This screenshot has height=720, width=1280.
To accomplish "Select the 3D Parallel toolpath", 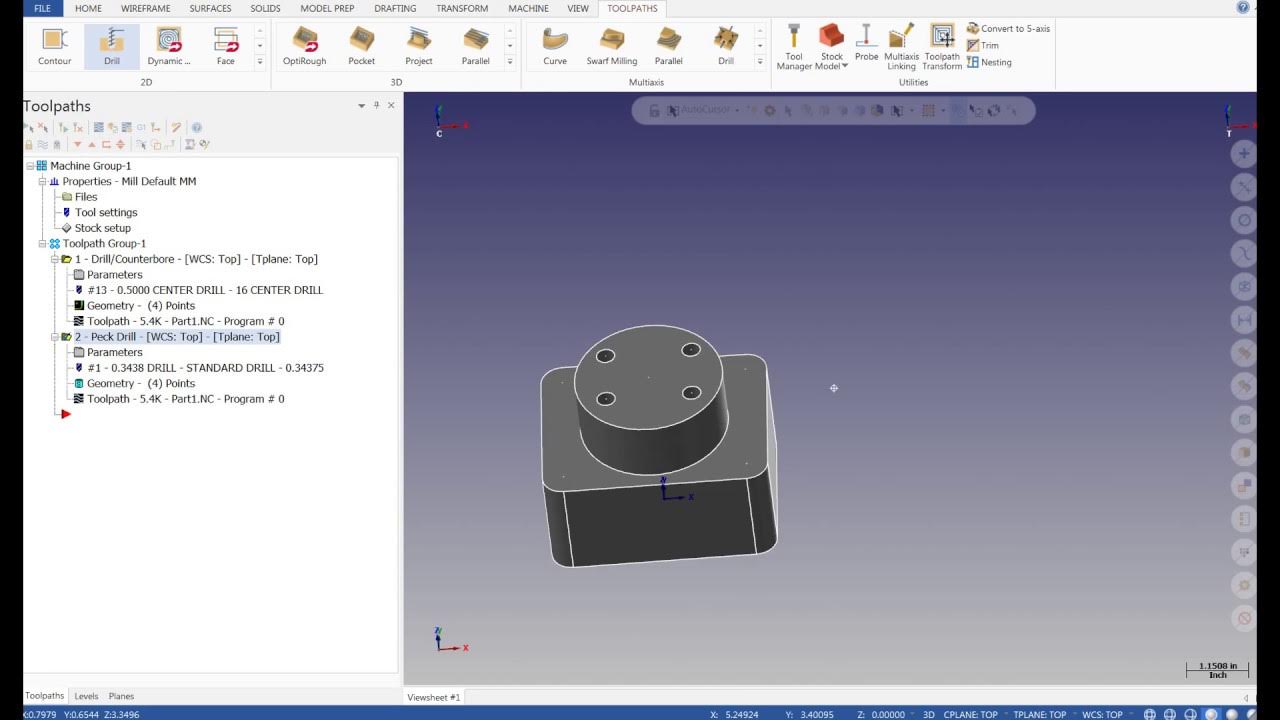I will [476, 46].
